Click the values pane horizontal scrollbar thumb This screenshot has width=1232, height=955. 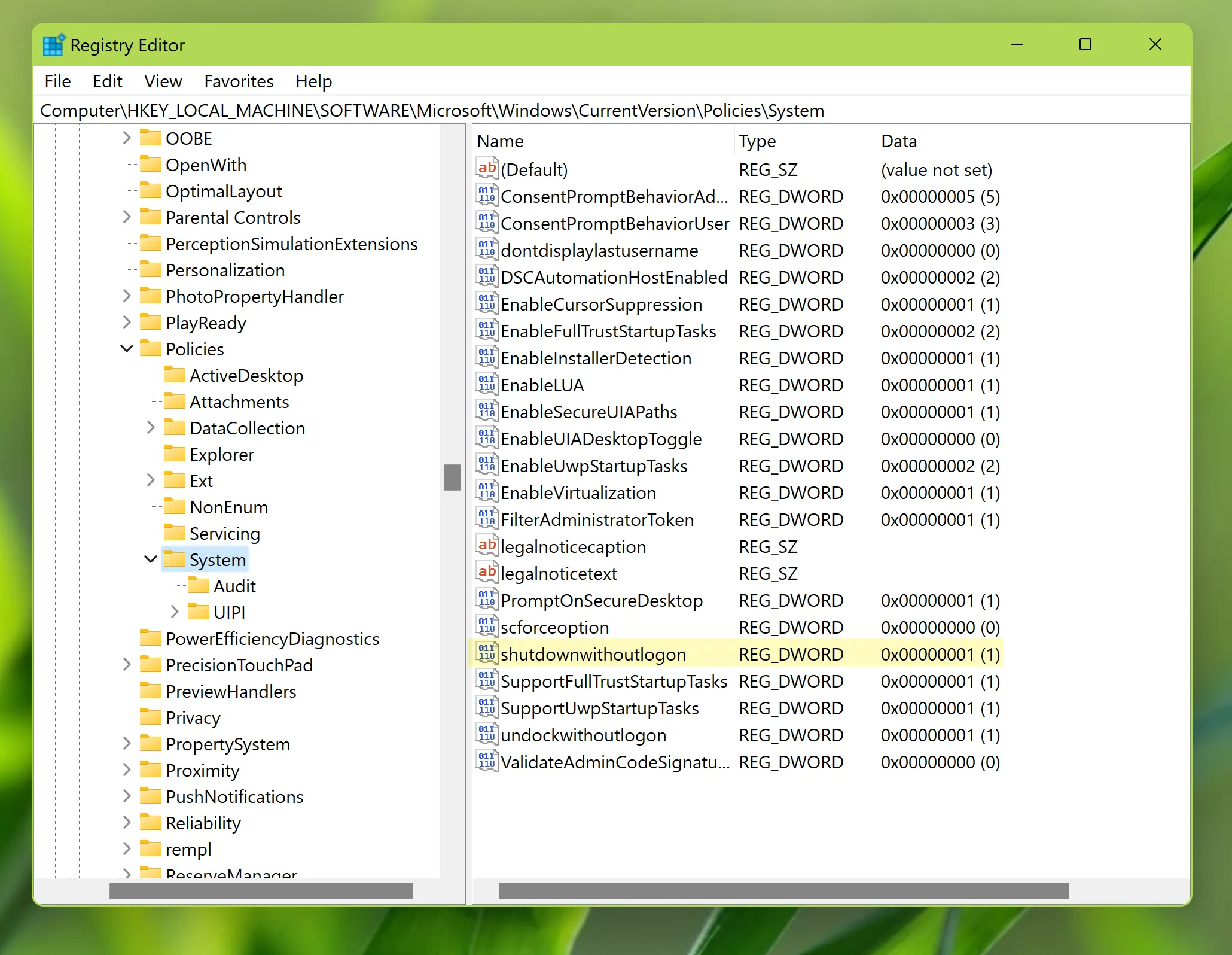(x=783, y=891)
